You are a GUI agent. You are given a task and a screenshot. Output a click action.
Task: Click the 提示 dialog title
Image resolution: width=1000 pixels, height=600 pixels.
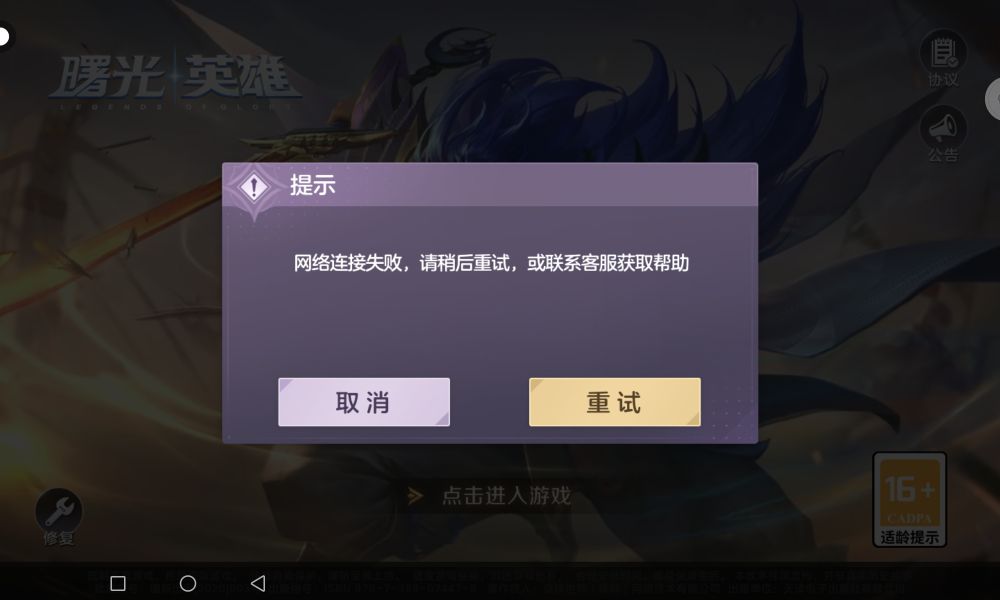pyautogui.click(x=312, y=186)
